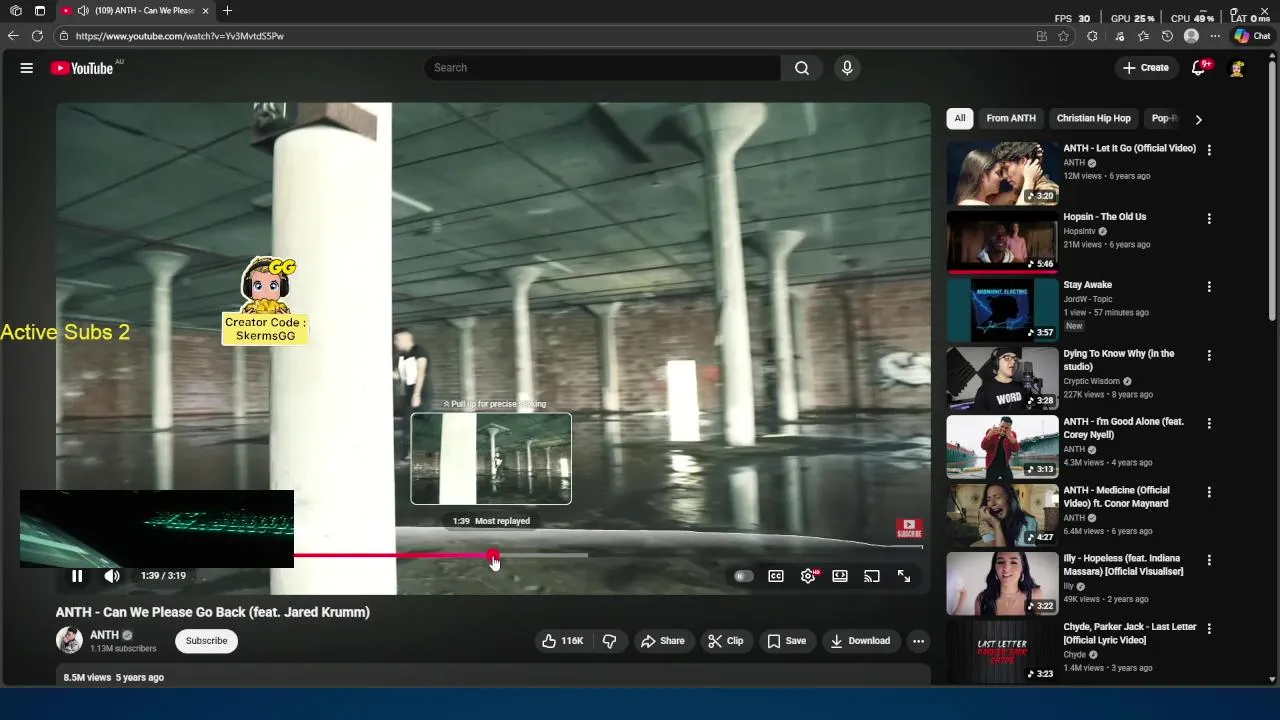Select the All filter chip
The image size is (1280, 720).
click(960, 118)
